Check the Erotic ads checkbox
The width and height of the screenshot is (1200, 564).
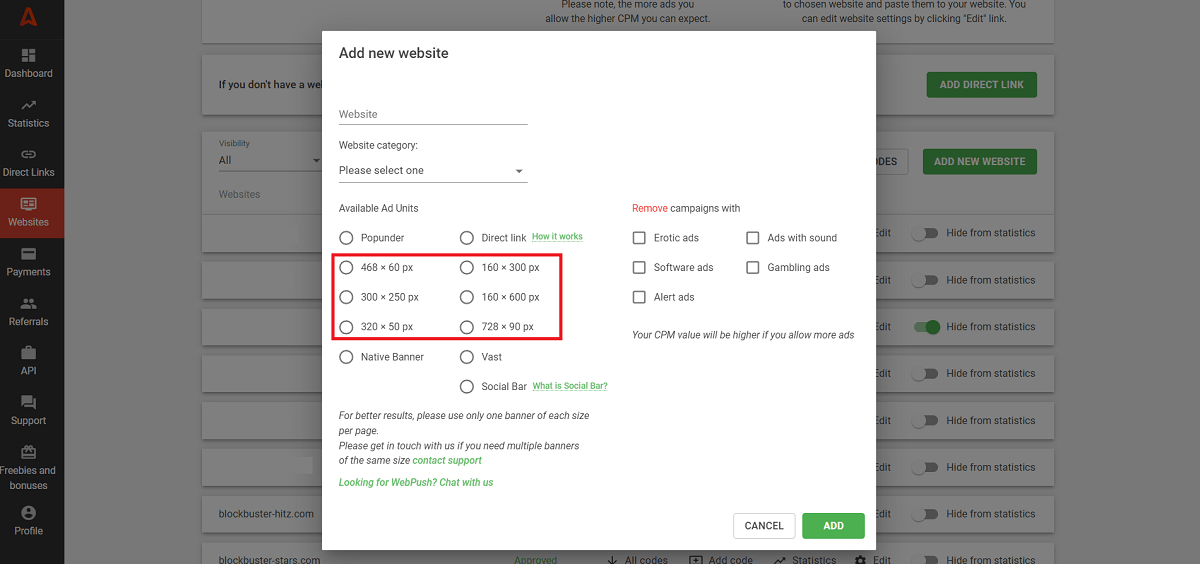click(639, 238)
